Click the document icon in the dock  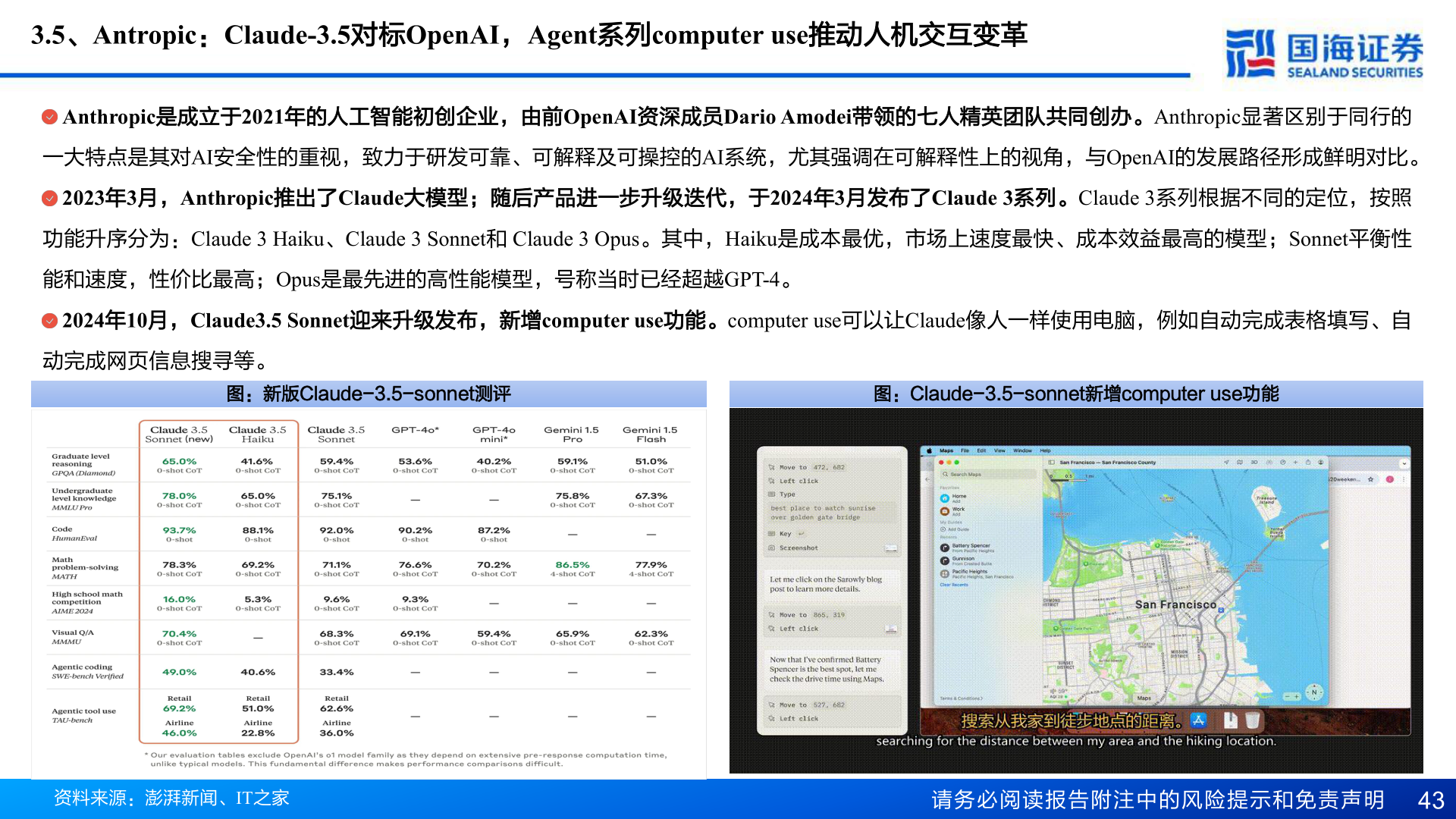click(x=1230, y=720)
